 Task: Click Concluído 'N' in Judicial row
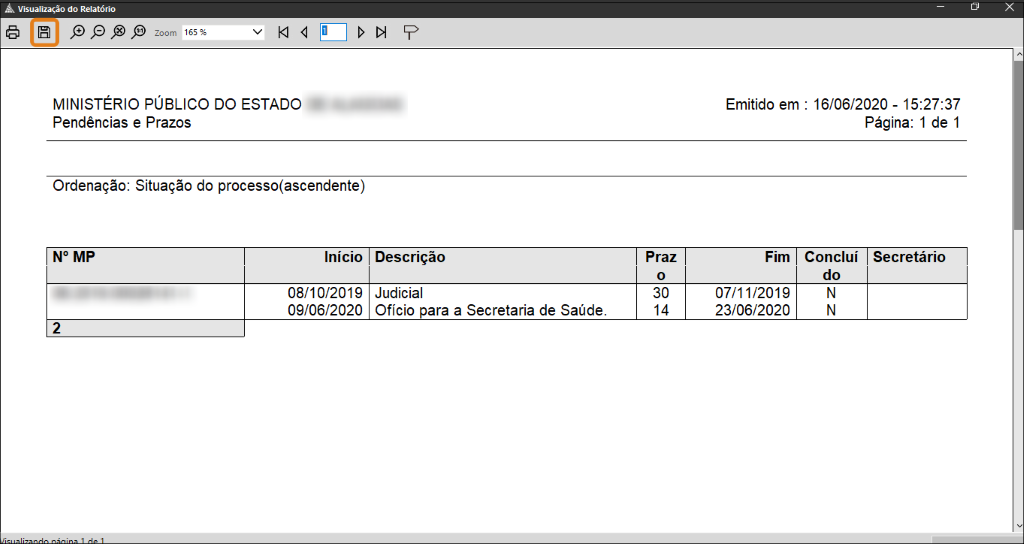[831, 293]
